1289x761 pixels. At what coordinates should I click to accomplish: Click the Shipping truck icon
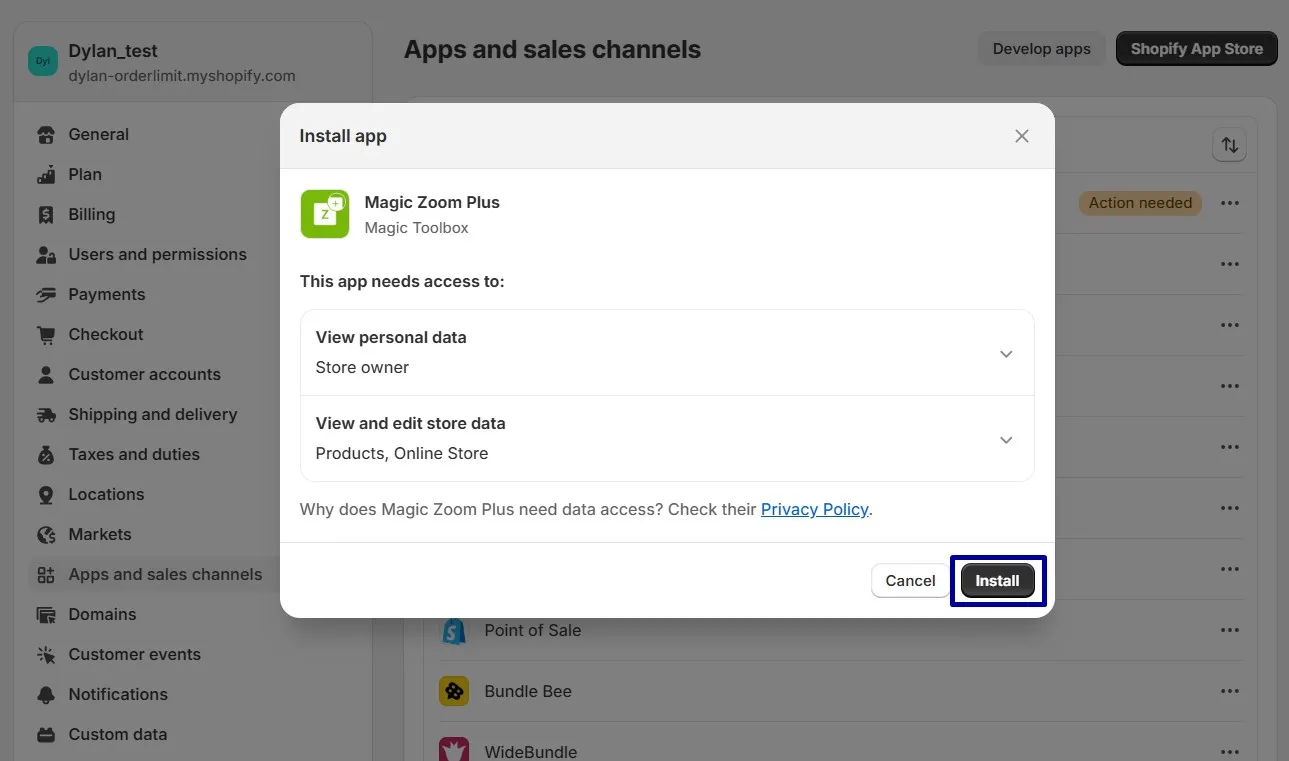tap(46, 414)
